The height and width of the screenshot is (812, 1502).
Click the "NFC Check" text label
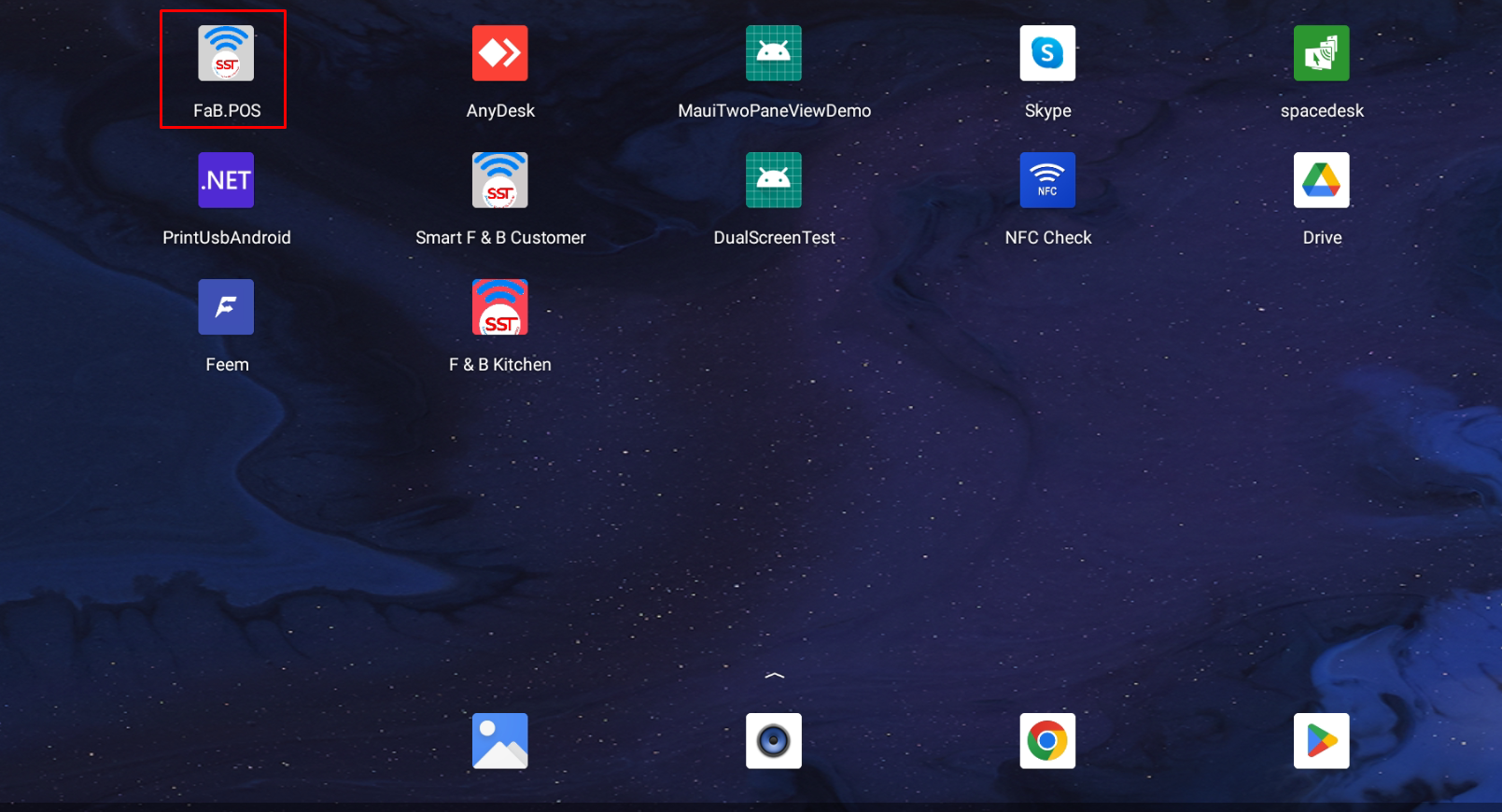1047,238
